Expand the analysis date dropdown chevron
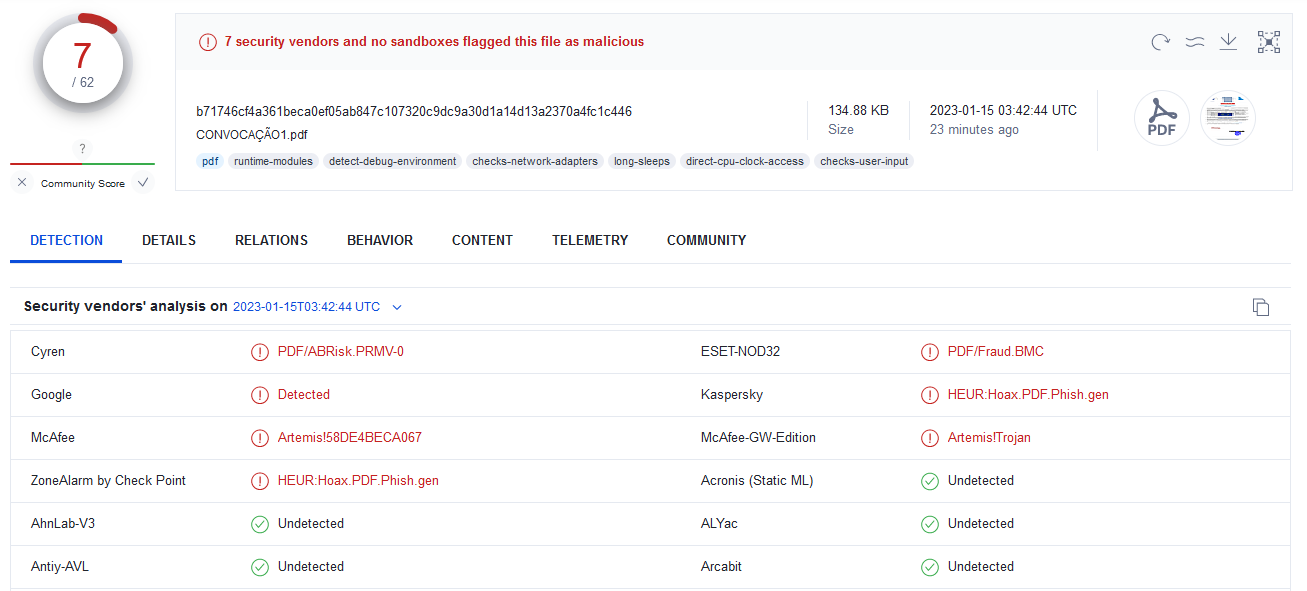 pos(397,307)
